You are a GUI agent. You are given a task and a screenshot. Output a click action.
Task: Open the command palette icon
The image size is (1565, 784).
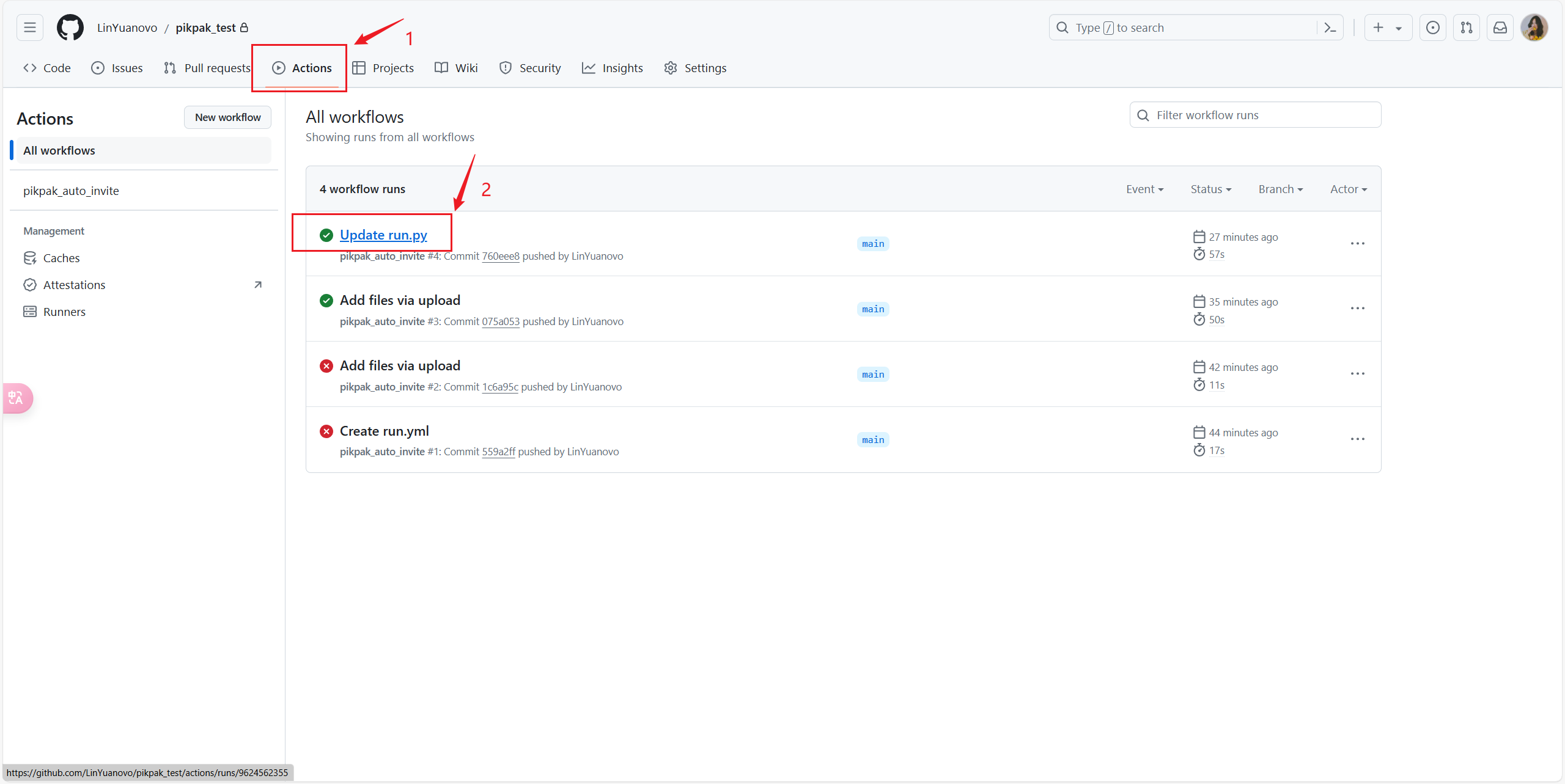point(1330,27)
